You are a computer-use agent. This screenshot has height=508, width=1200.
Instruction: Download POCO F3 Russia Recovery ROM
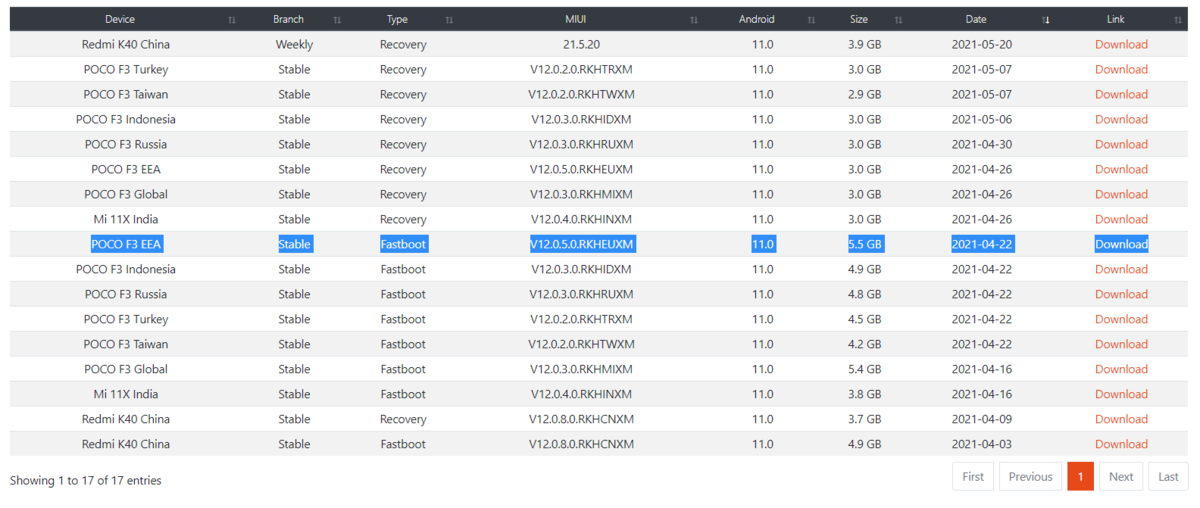(x=1121, y=144)
